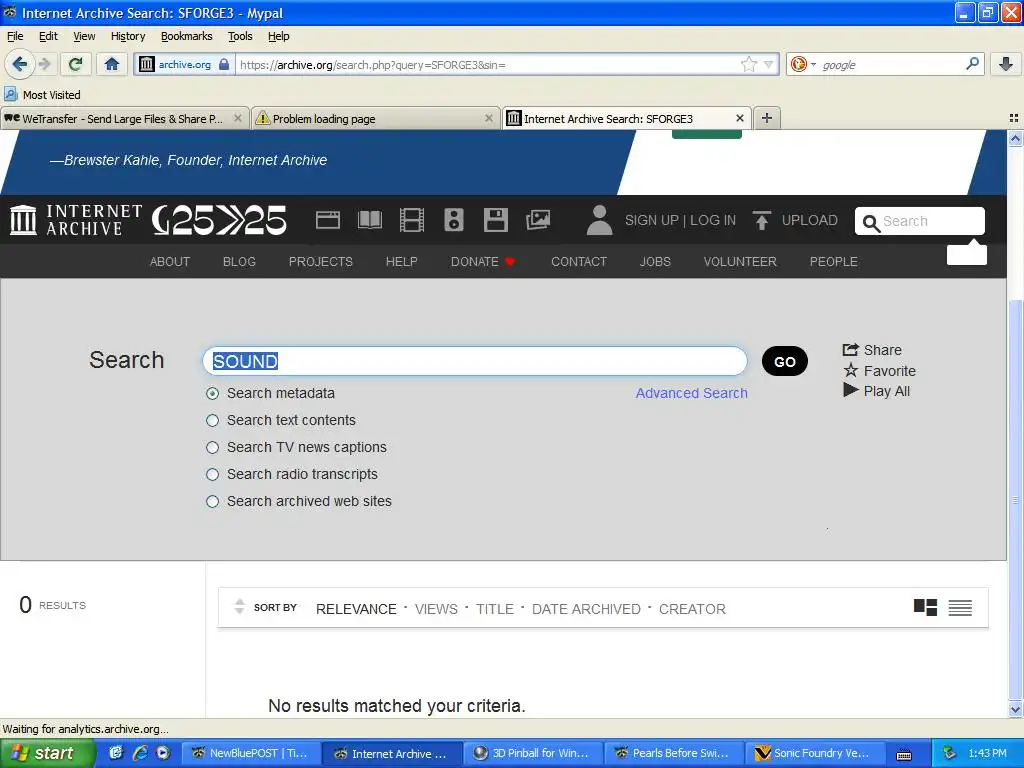Open the File menu

coord(15,36)
